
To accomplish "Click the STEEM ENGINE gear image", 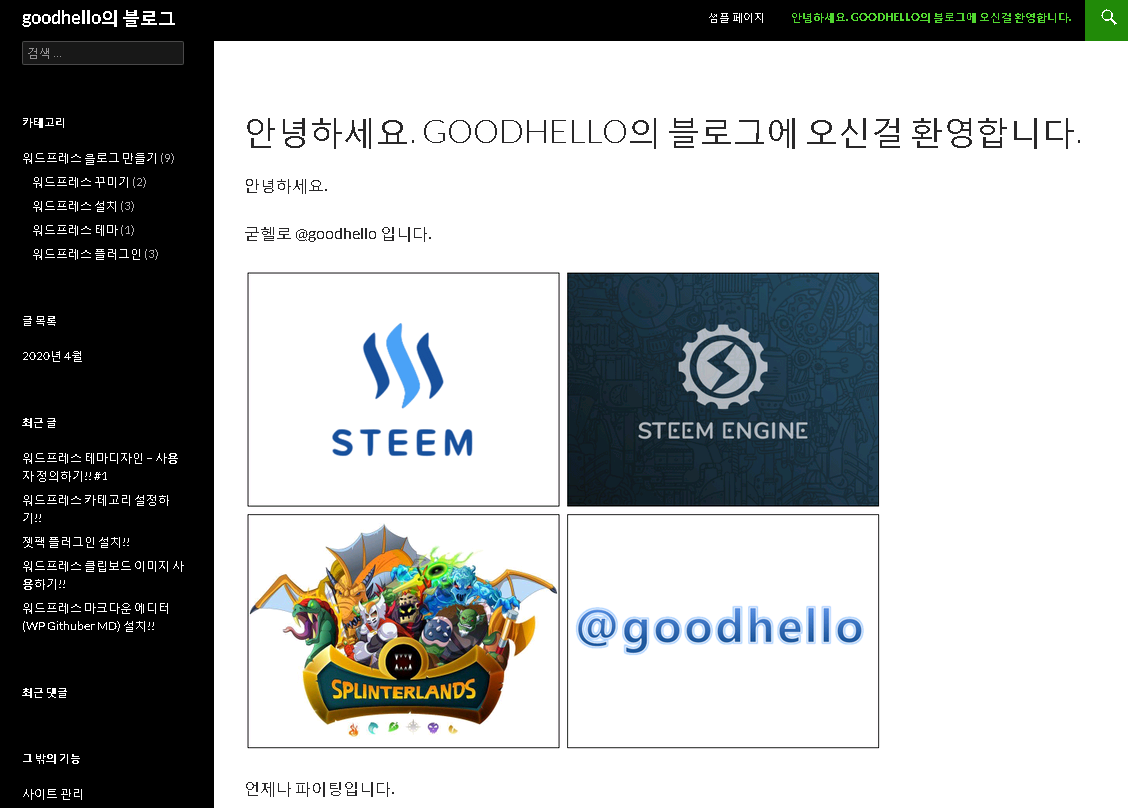I will 723,389.
